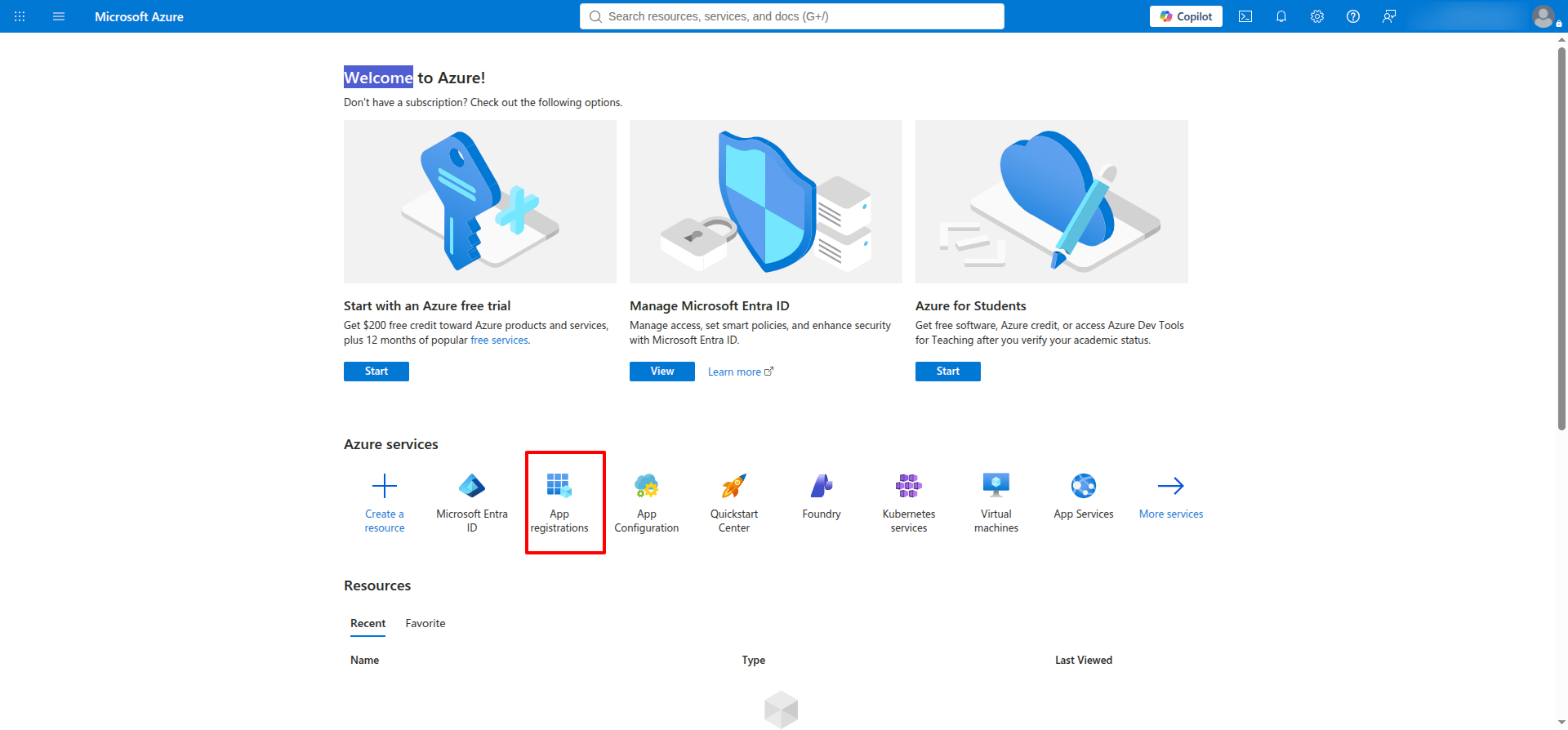This screenshot has width=1568, height=730.
Task: Start Azure for Students
Action: coord(948,372)
